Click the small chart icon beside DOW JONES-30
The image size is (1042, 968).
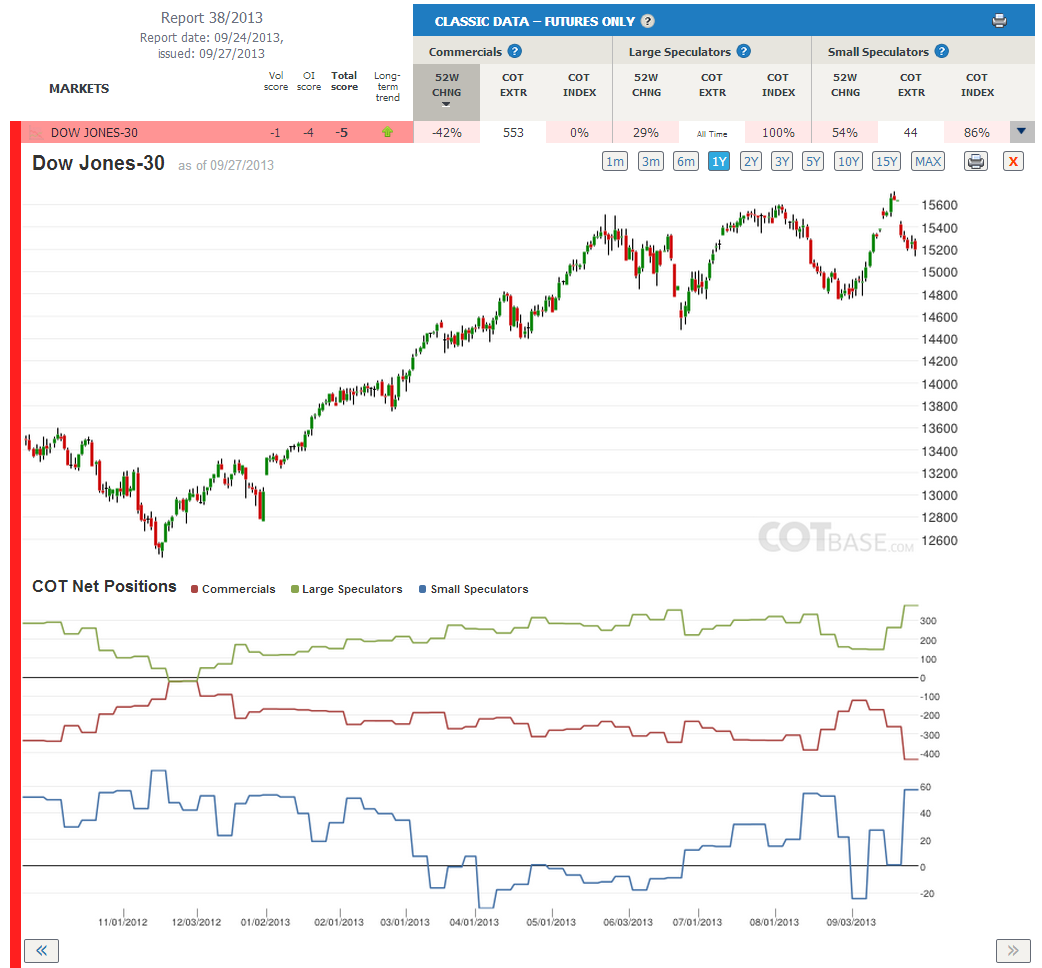pos(35,132)
